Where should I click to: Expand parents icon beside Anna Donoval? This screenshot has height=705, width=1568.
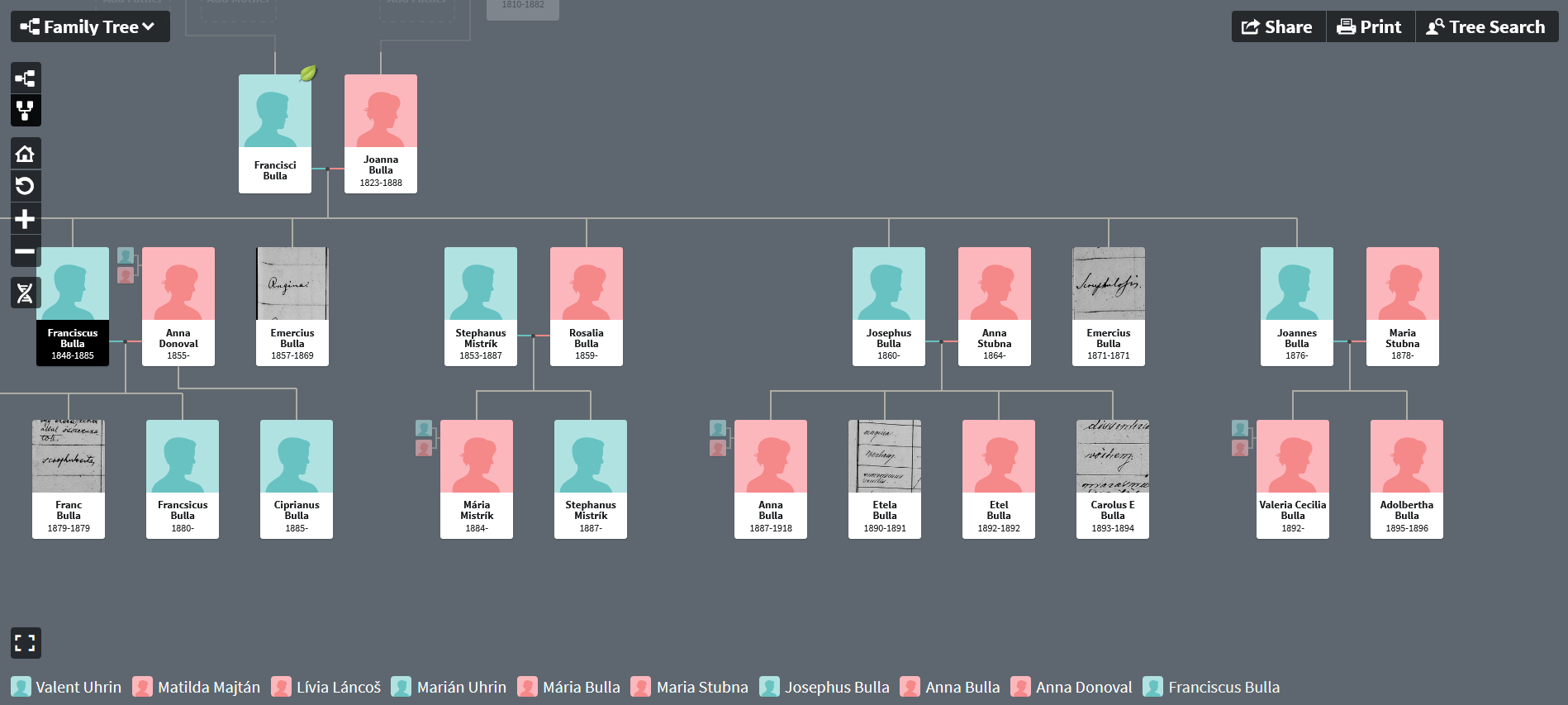(126, 264)
